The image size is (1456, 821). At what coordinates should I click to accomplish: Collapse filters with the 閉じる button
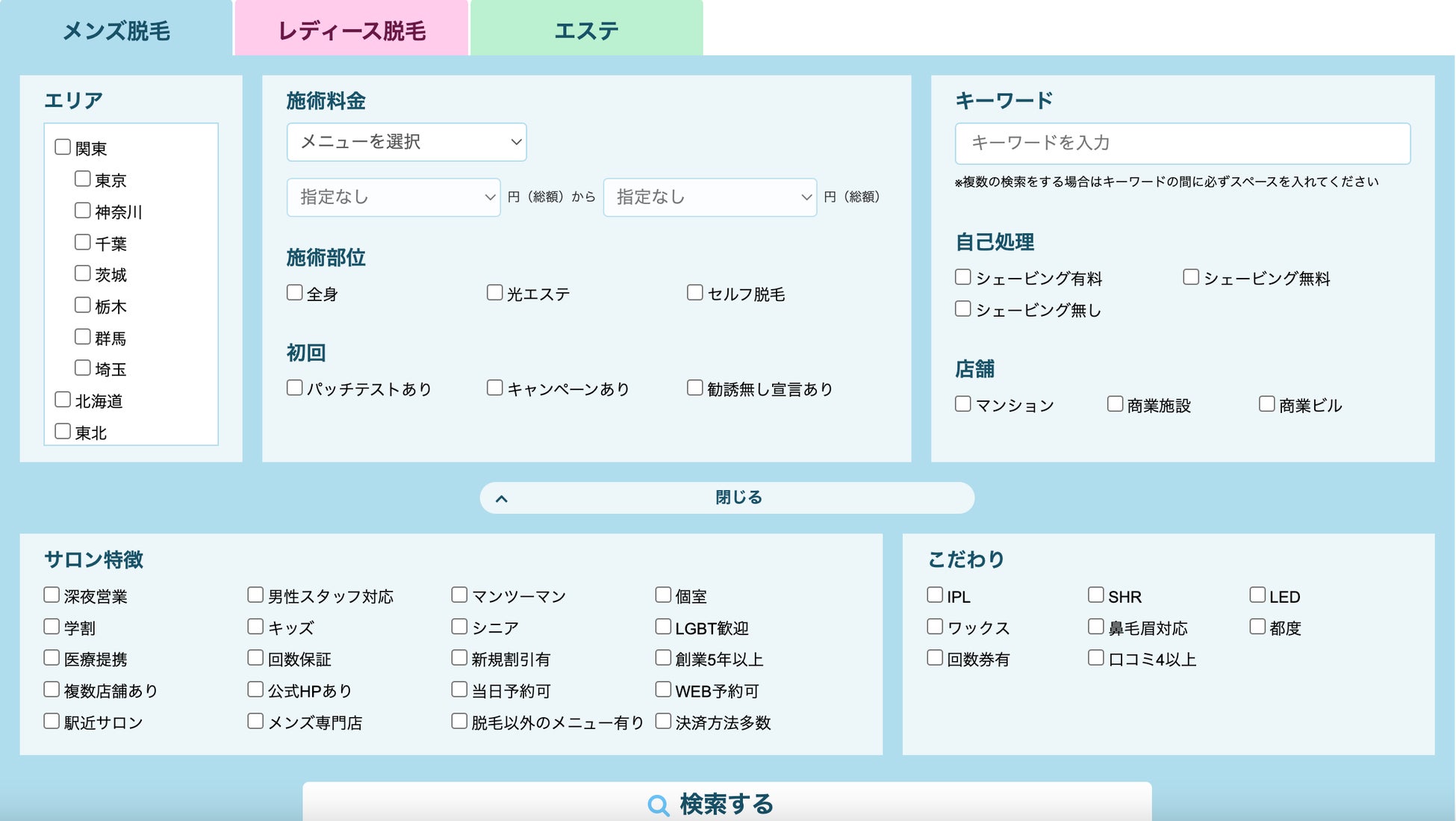click(x=738, y=498)
